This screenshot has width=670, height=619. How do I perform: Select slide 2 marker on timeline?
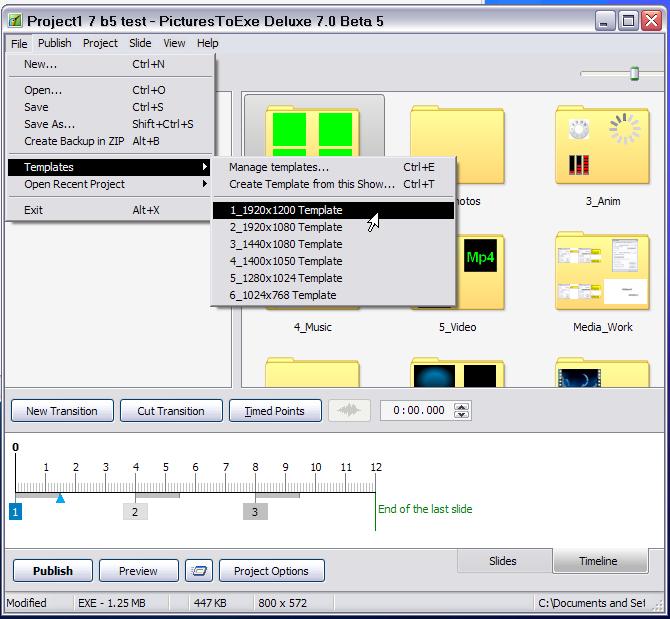point(135,512)
